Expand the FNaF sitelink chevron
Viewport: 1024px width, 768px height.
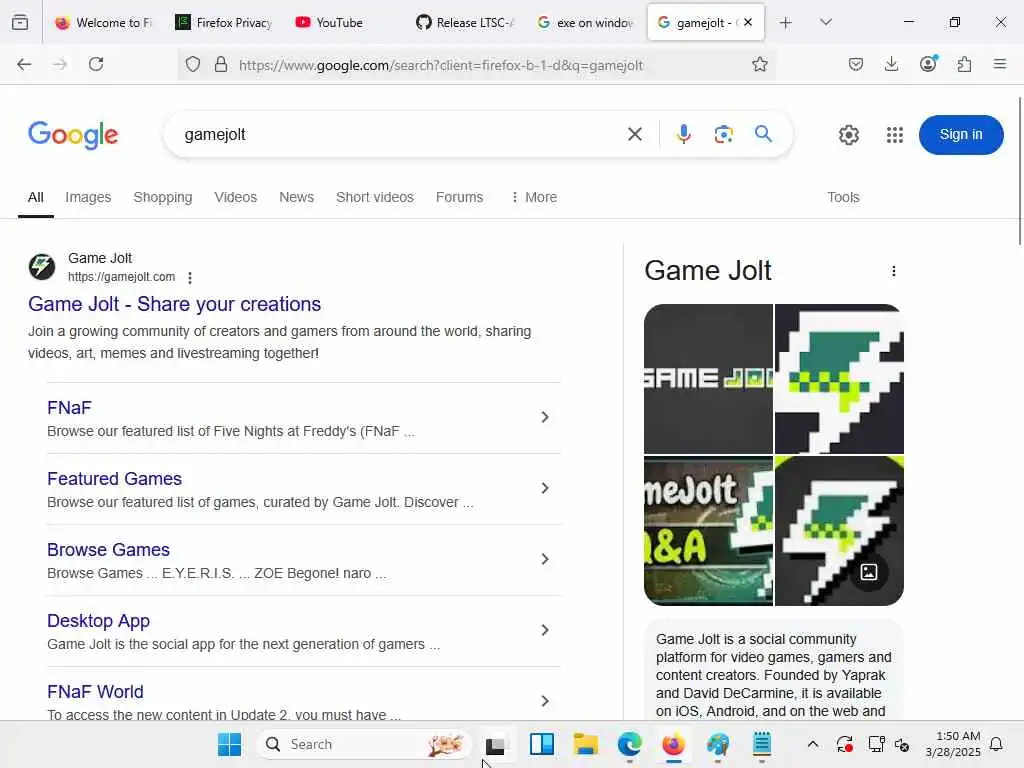point(545,417)
